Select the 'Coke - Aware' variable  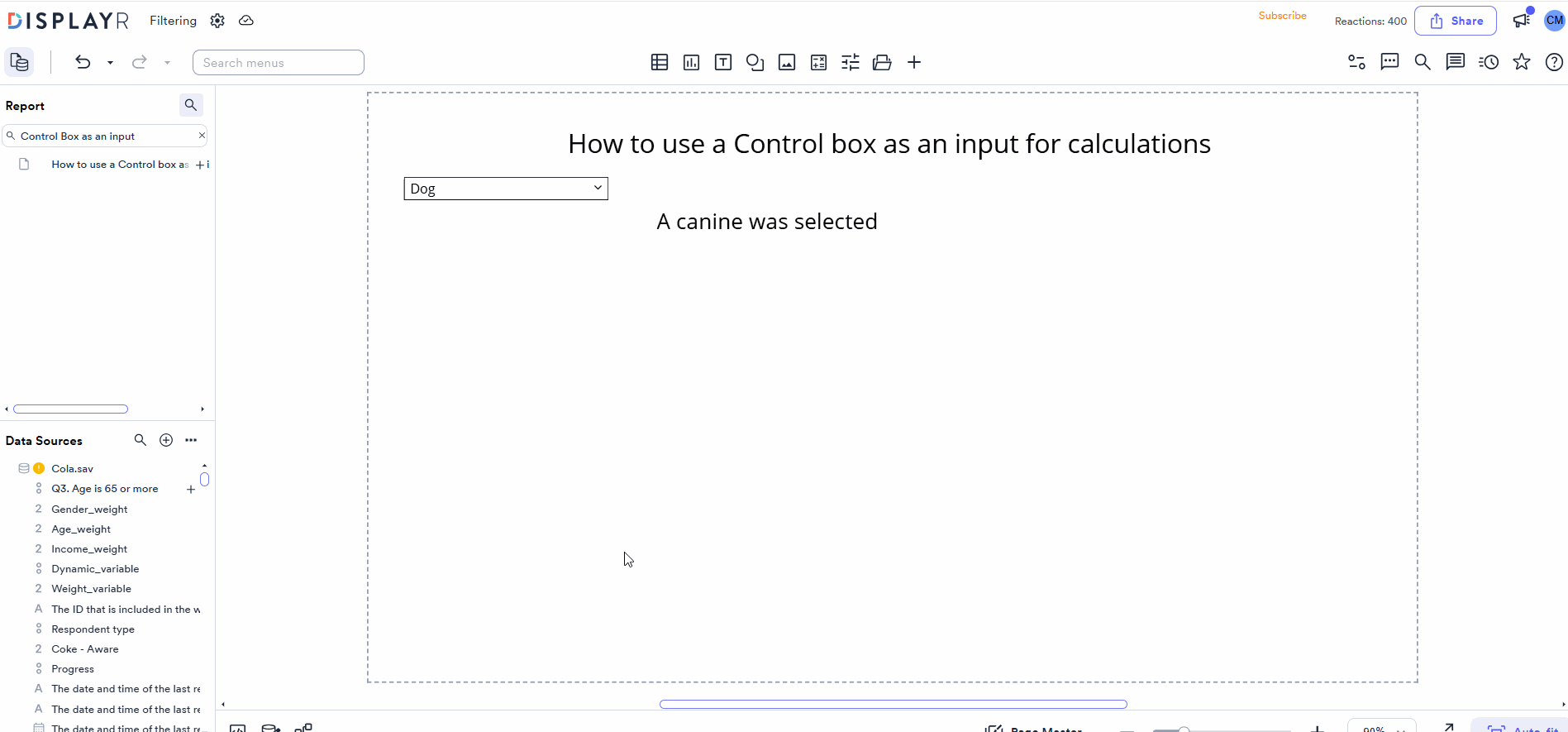pyautogui.click(x=85, y=649)
